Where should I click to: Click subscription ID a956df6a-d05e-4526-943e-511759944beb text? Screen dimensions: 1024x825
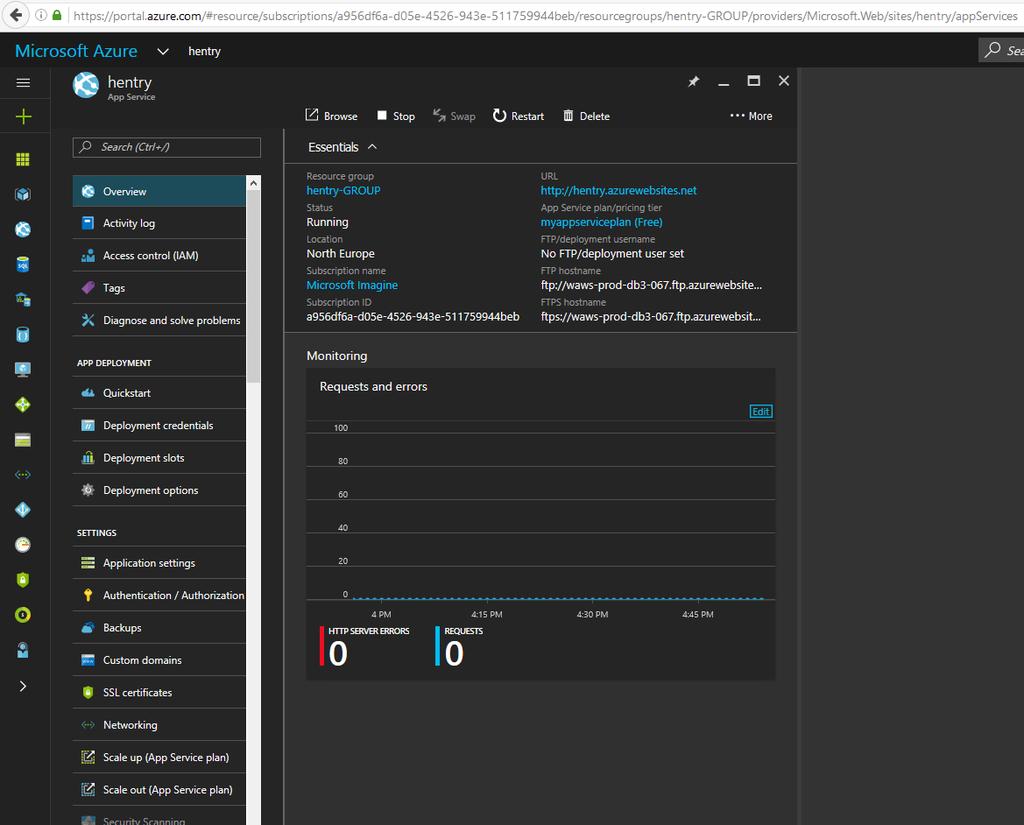(x=413, y=317)
